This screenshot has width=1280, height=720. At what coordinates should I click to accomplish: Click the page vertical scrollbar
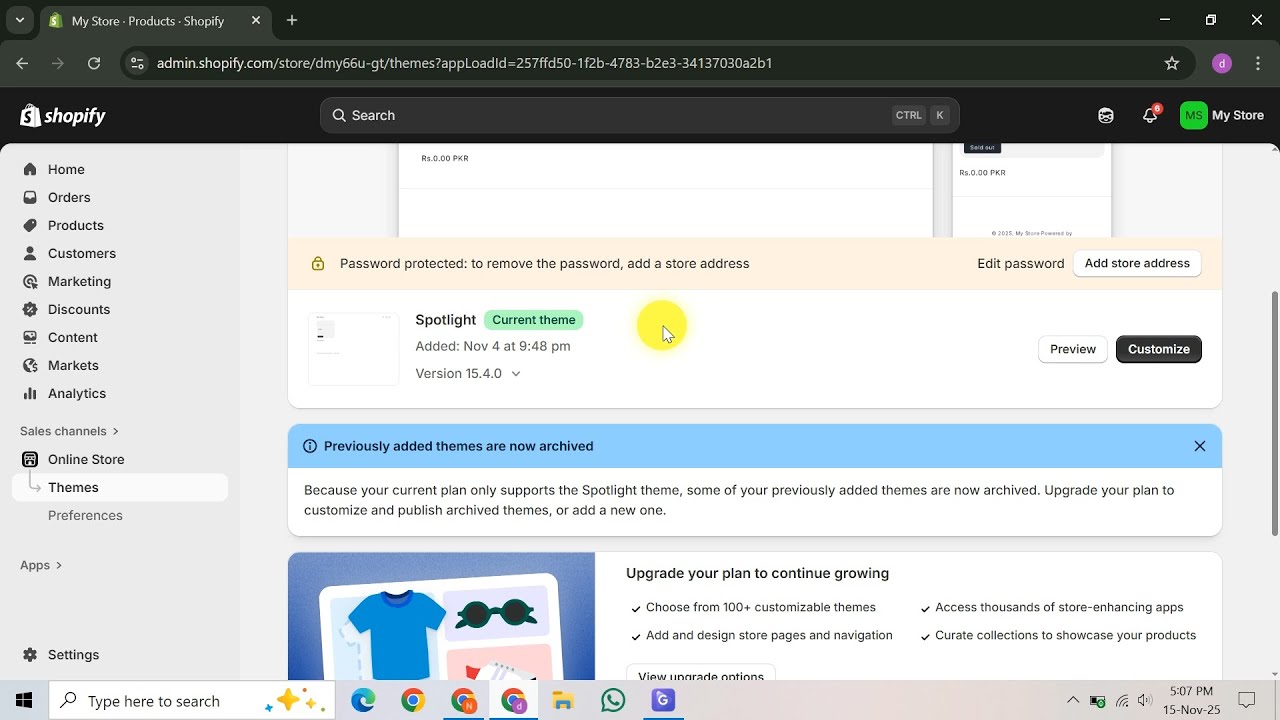tap(1274, 412)
